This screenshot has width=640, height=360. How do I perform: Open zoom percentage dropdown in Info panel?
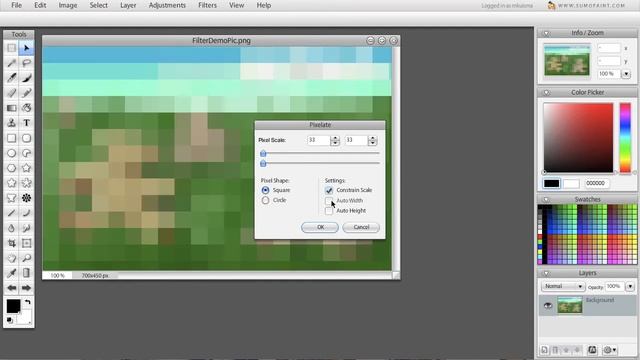pyautogui.click(x=626, y=74)
